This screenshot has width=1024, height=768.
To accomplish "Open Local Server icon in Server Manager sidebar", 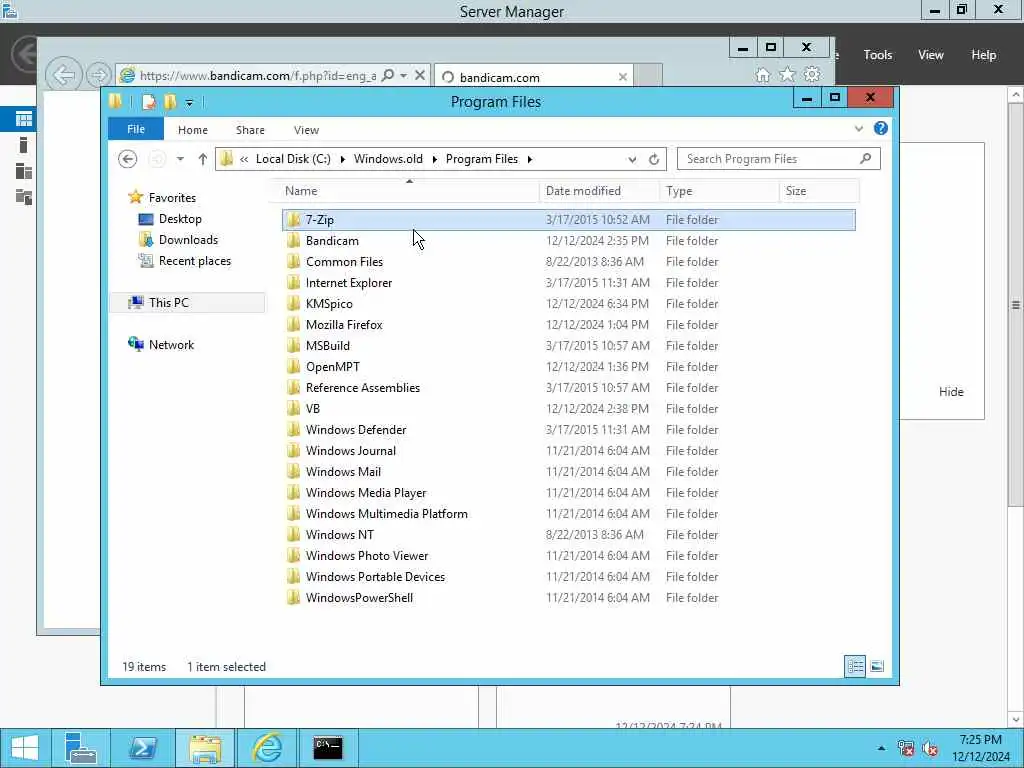I will (x=24, y=145).
